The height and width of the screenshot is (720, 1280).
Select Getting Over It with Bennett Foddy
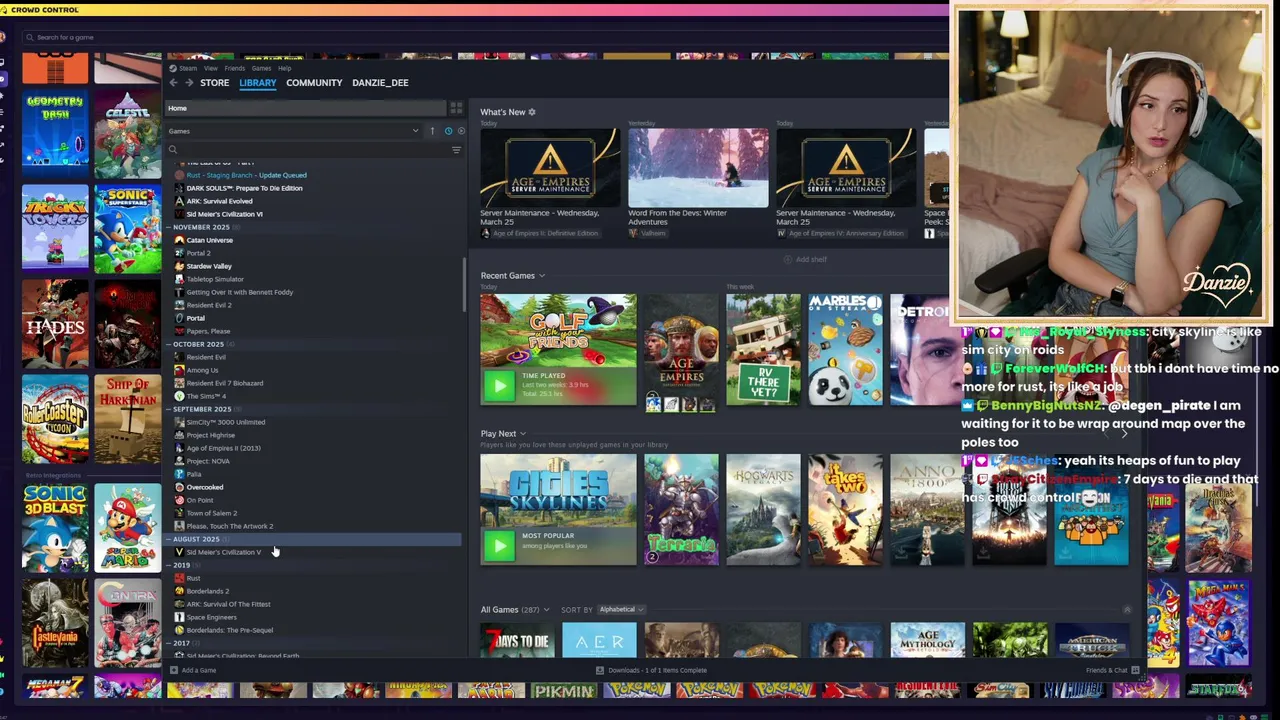coord(239,292)
